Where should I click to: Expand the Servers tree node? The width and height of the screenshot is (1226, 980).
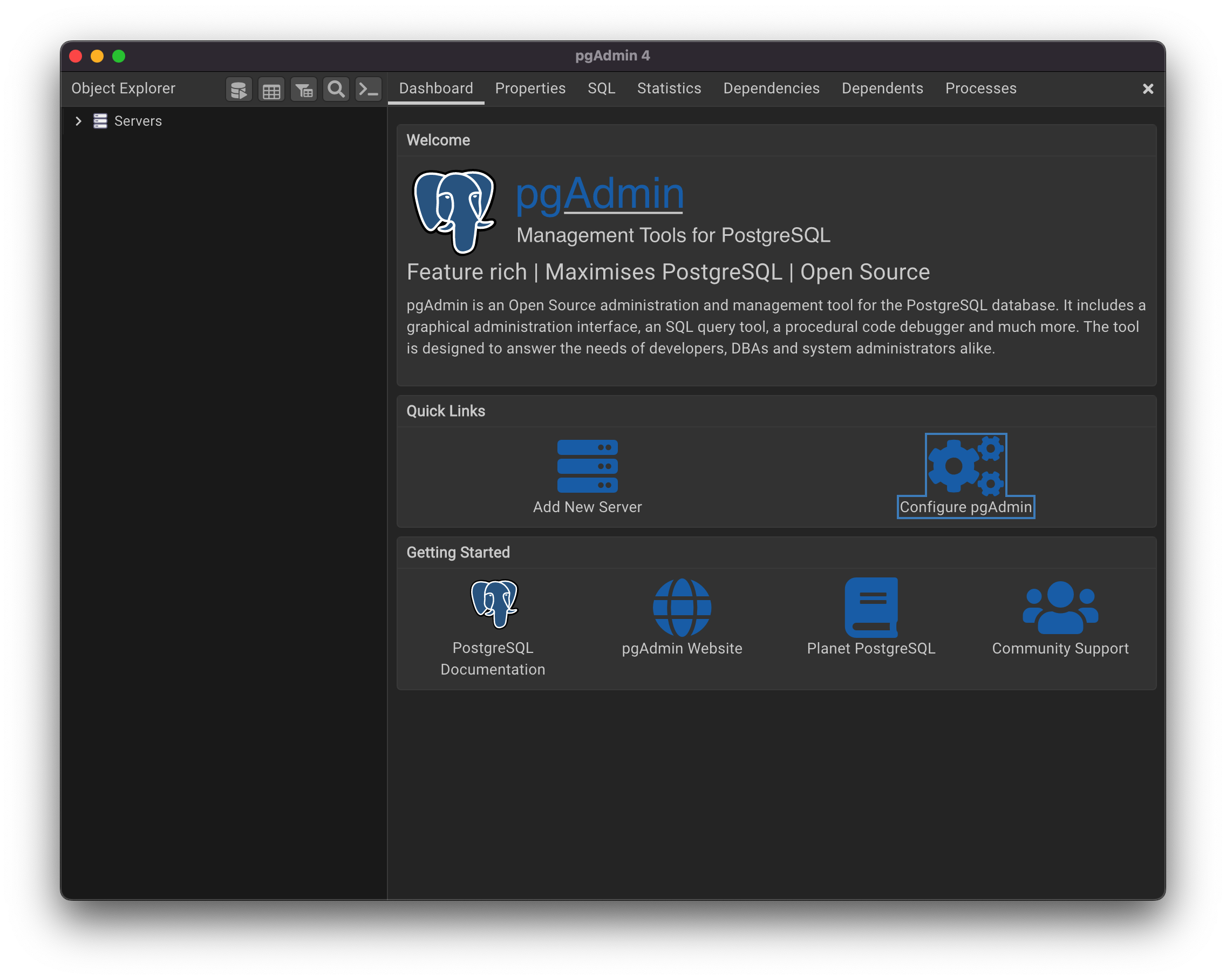coord(78,121)
